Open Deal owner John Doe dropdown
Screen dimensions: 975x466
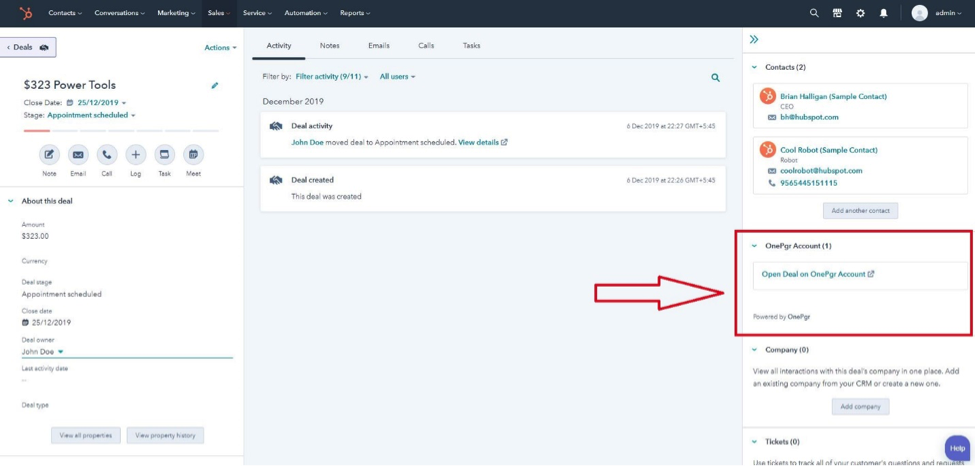(127, 352)
